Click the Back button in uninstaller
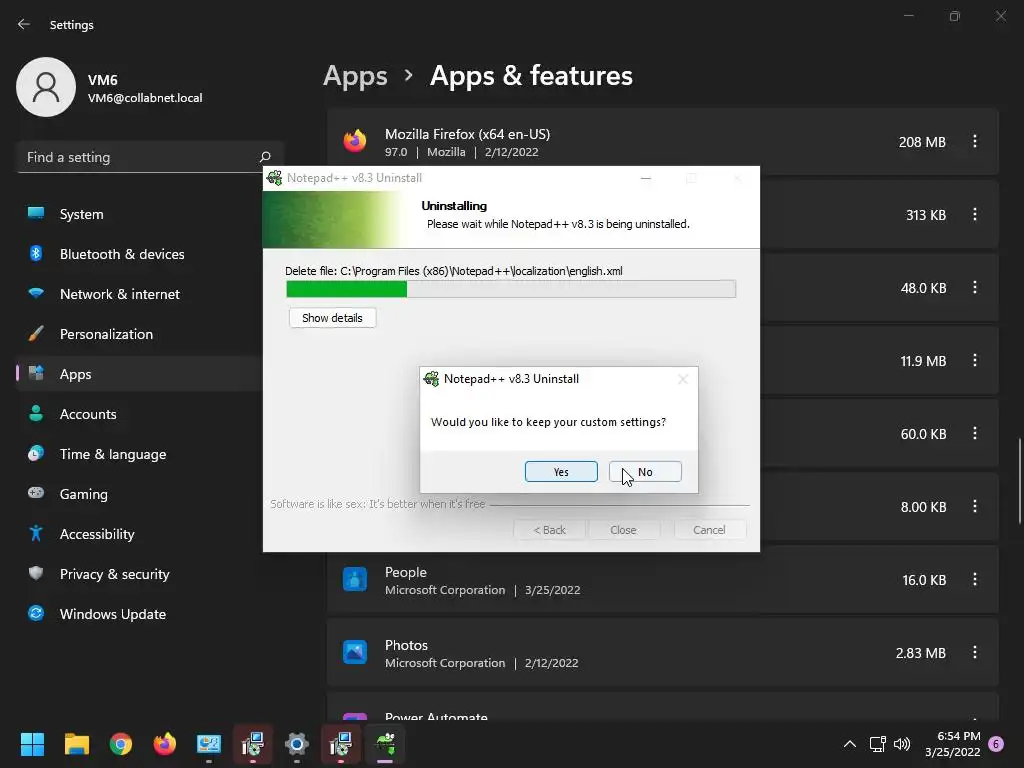Image resolution: width=1024 pixels, height=768 pixels. pos(549,530)
